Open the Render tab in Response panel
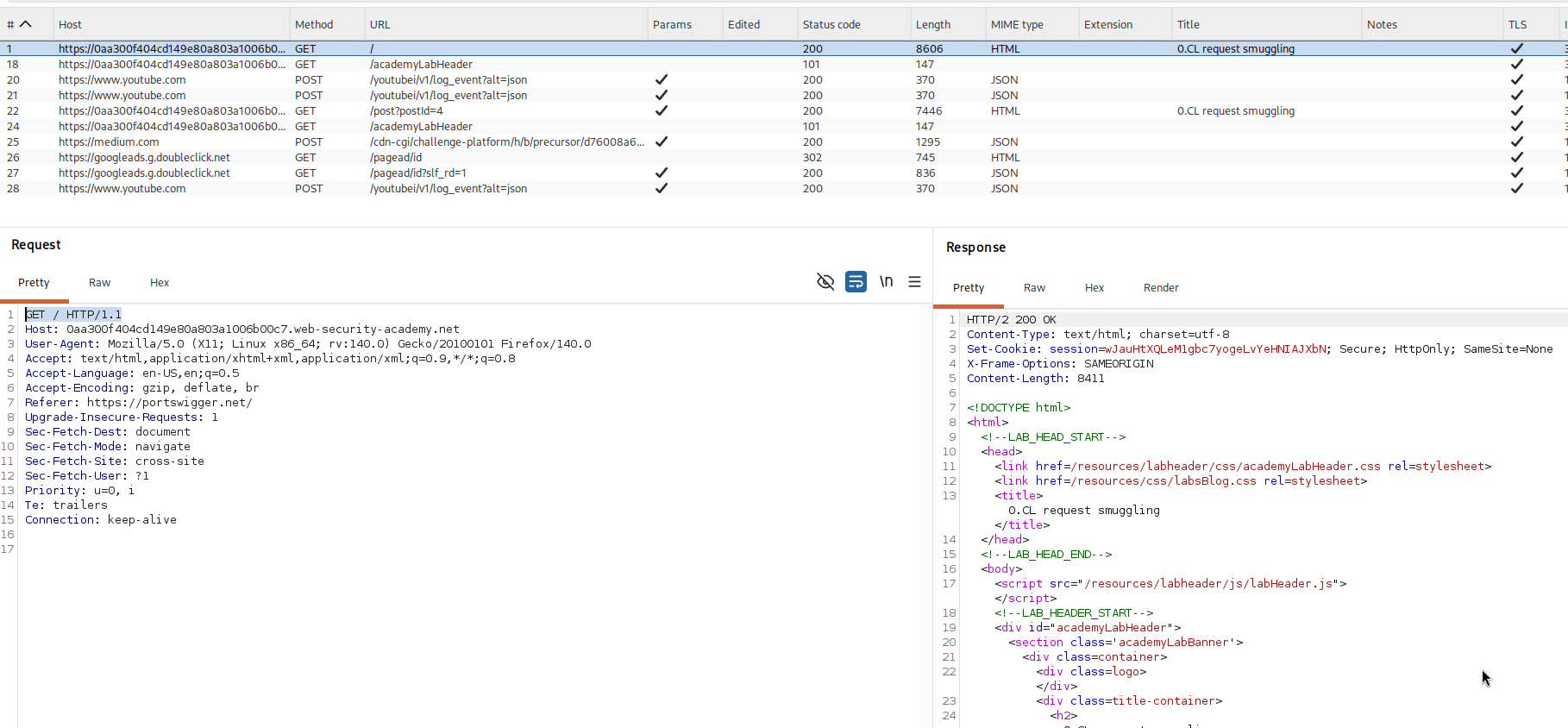 1161,288
